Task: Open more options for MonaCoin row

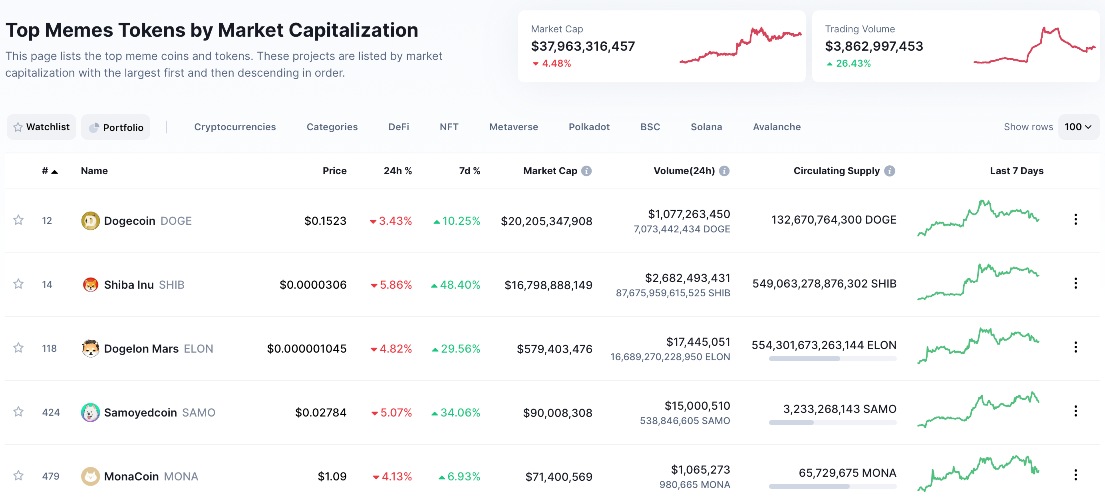Action: 1075,475
